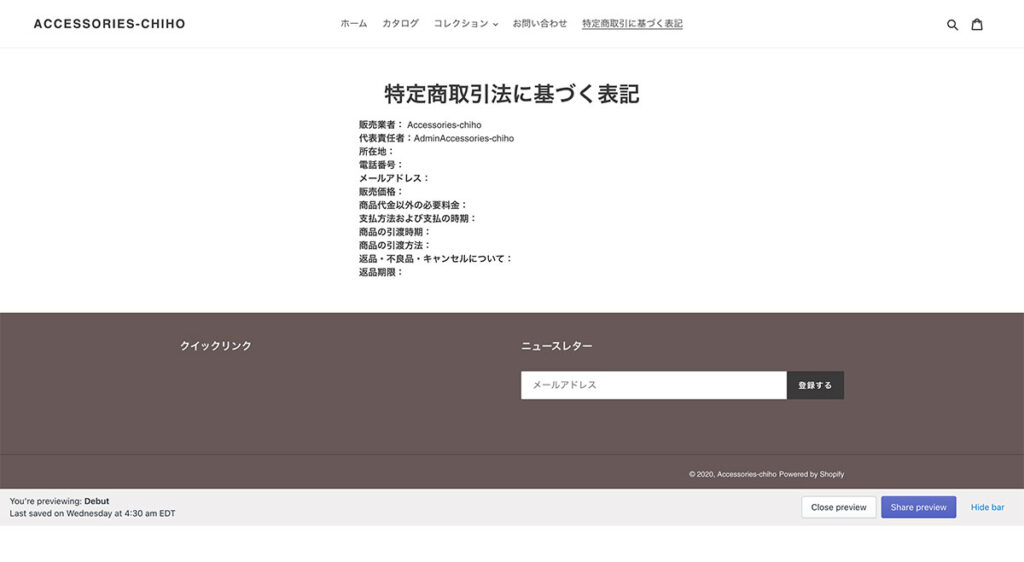
Task: Select the 販売価格： line
Action: 381,192
